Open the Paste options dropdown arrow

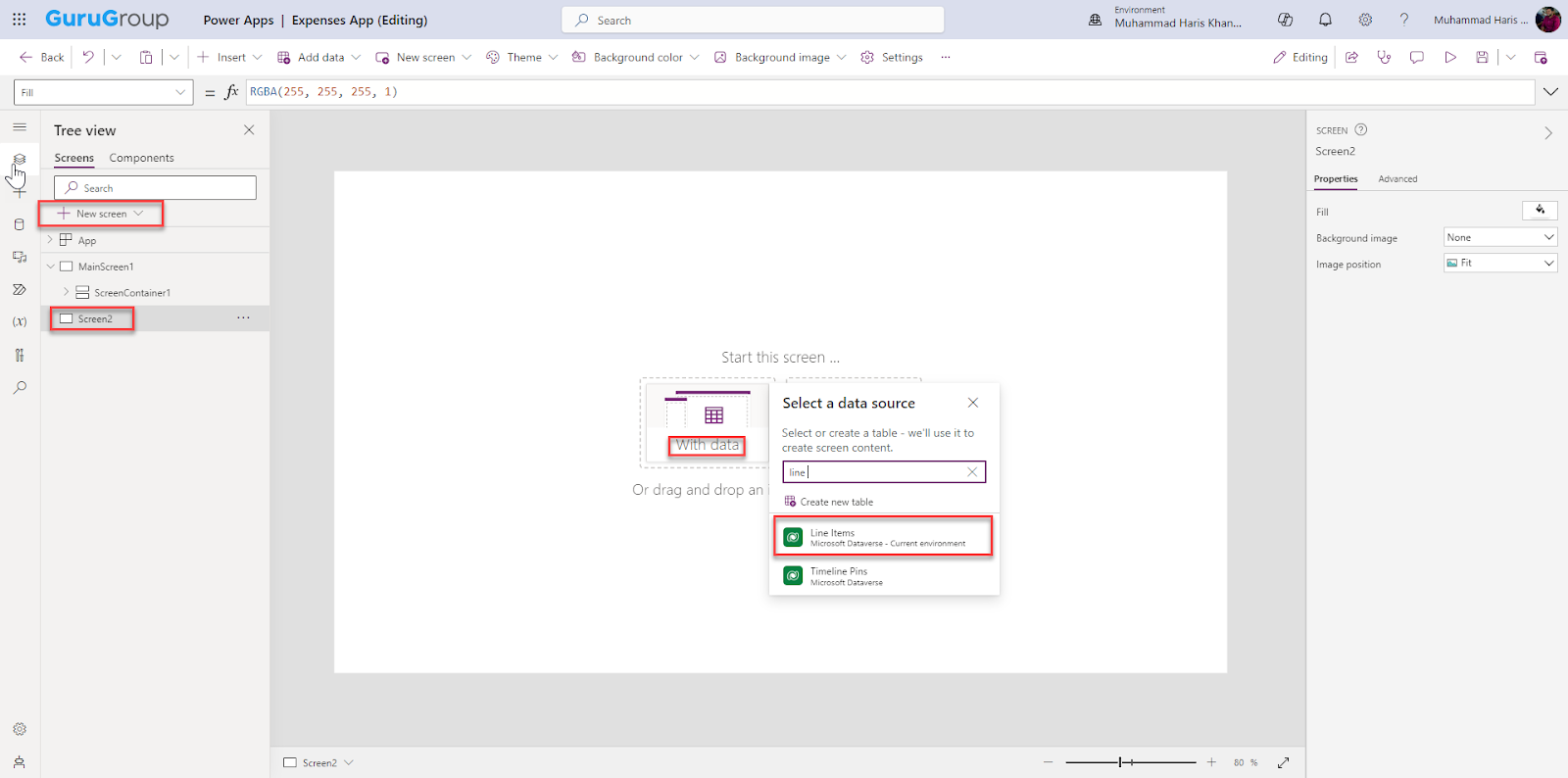[173, 57]
